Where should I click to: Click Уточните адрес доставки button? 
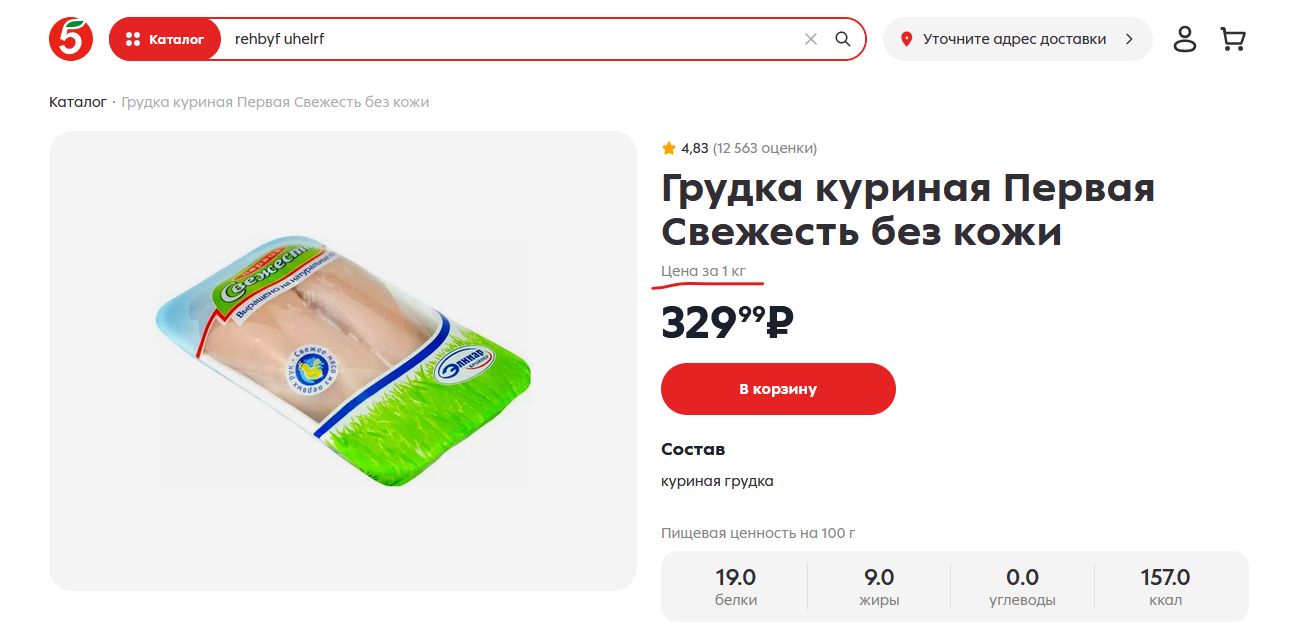1018,39
